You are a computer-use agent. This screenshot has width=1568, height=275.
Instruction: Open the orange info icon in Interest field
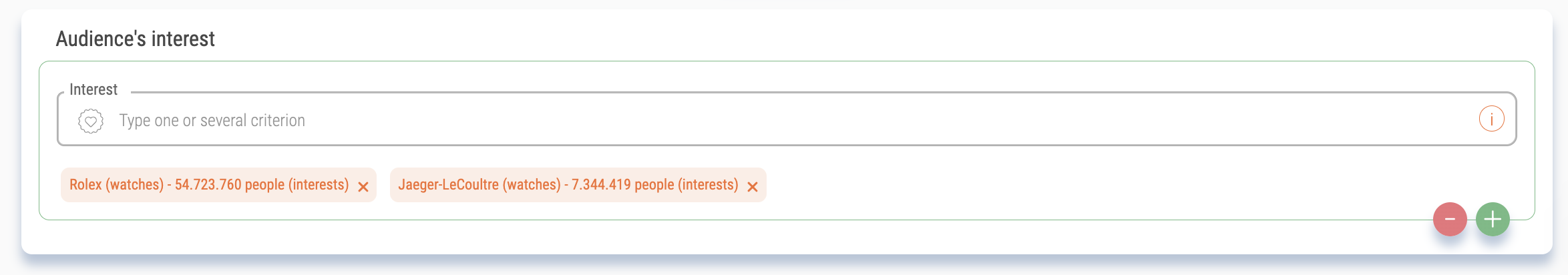(x=1491, y=119)
